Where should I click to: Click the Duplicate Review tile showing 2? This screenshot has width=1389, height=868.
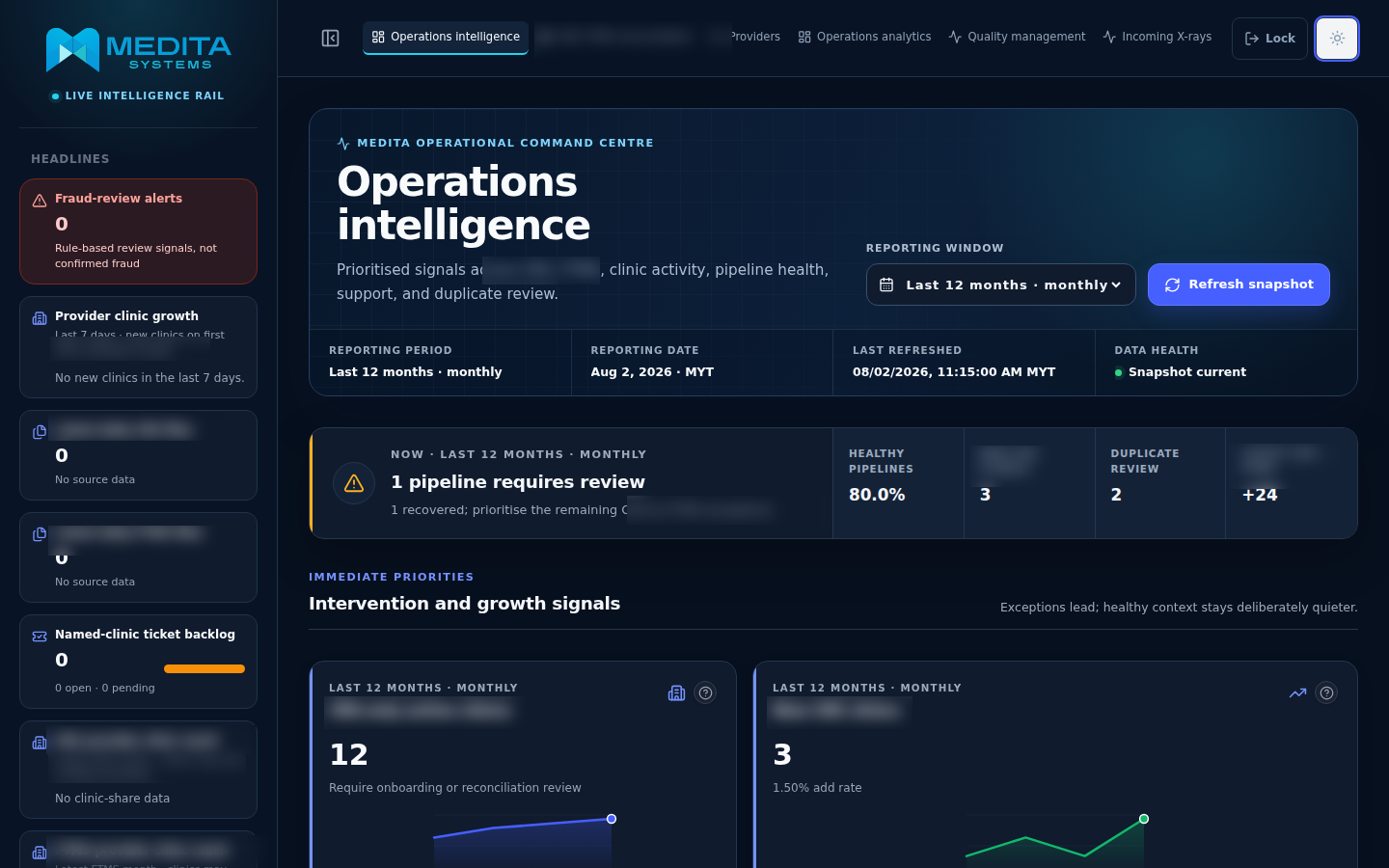click(x=1160, y=483)
